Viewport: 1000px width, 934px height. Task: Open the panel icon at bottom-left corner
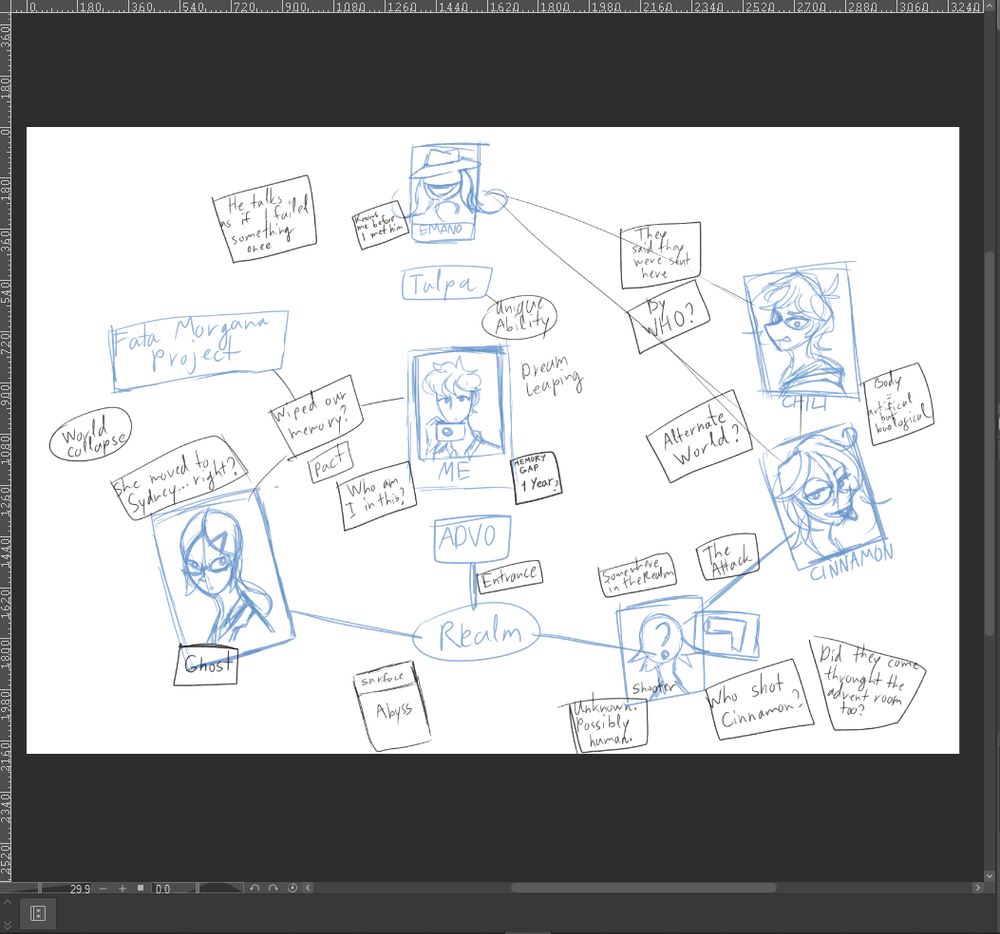coord(38,912)
